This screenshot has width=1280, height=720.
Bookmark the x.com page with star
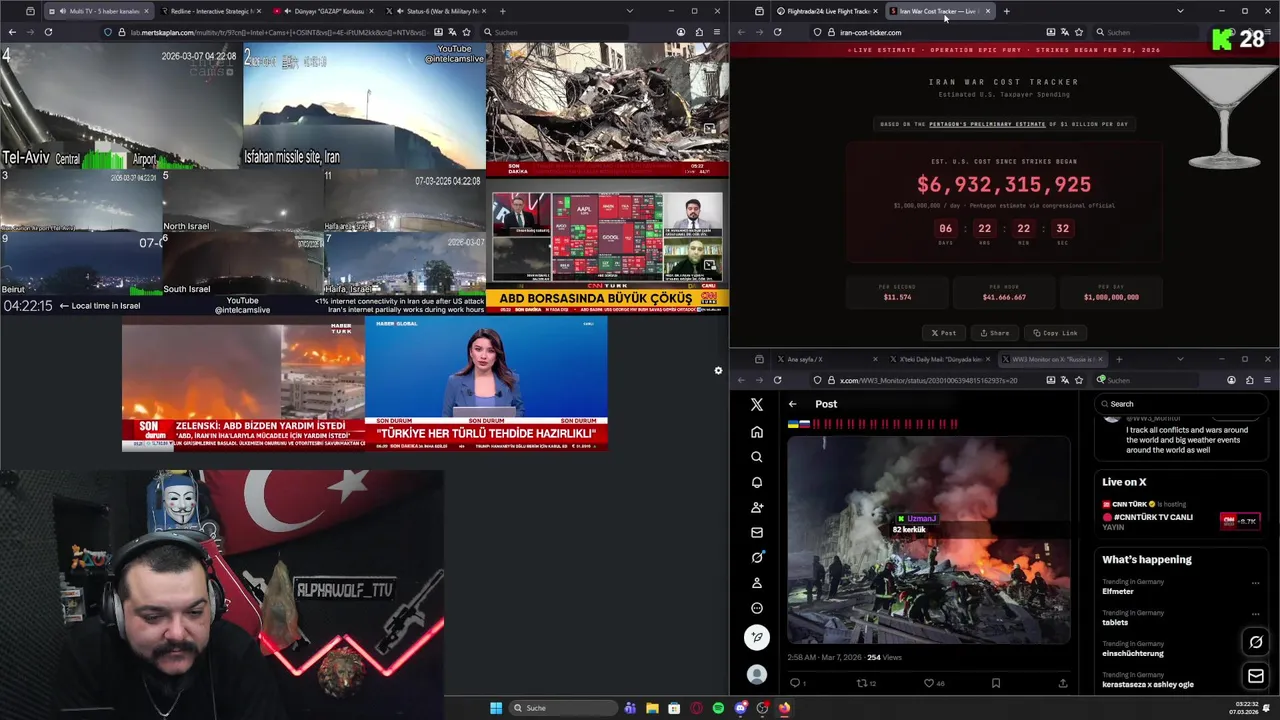[x=1079, y=380]
